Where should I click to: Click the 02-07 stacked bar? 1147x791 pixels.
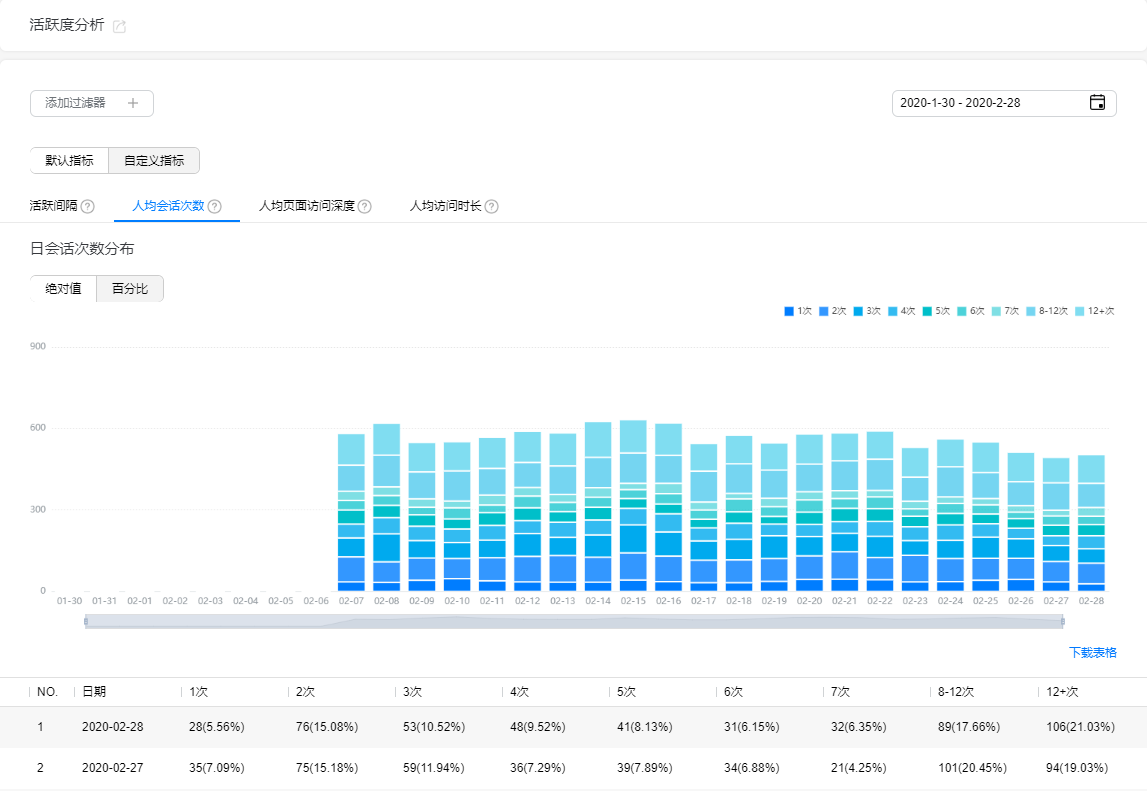pyautogui.click(x=351, y=512)
